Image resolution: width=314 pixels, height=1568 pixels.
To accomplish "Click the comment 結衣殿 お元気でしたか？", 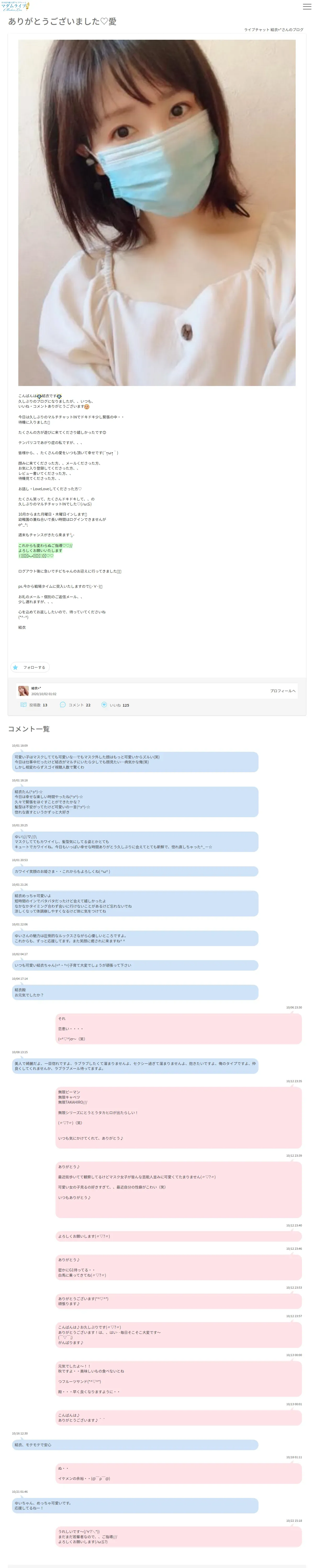I will pyautogui.click(x=135, y=993).
